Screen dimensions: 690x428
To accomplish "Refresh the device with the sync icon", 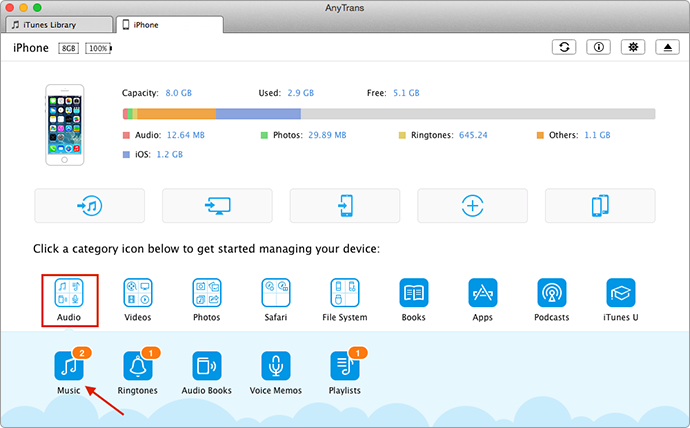I will [564, 47].
